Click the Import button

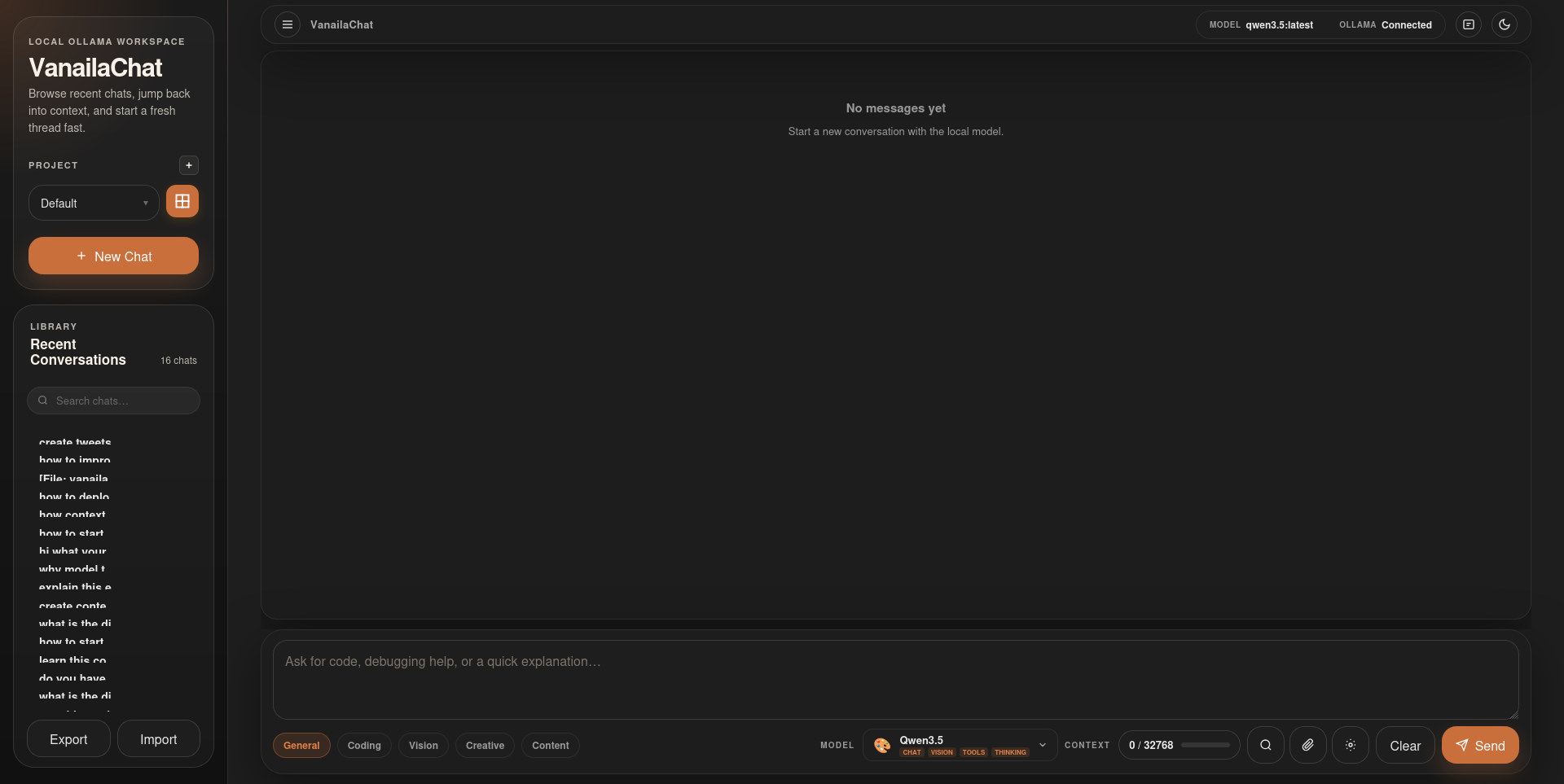(x=159, y=738)
